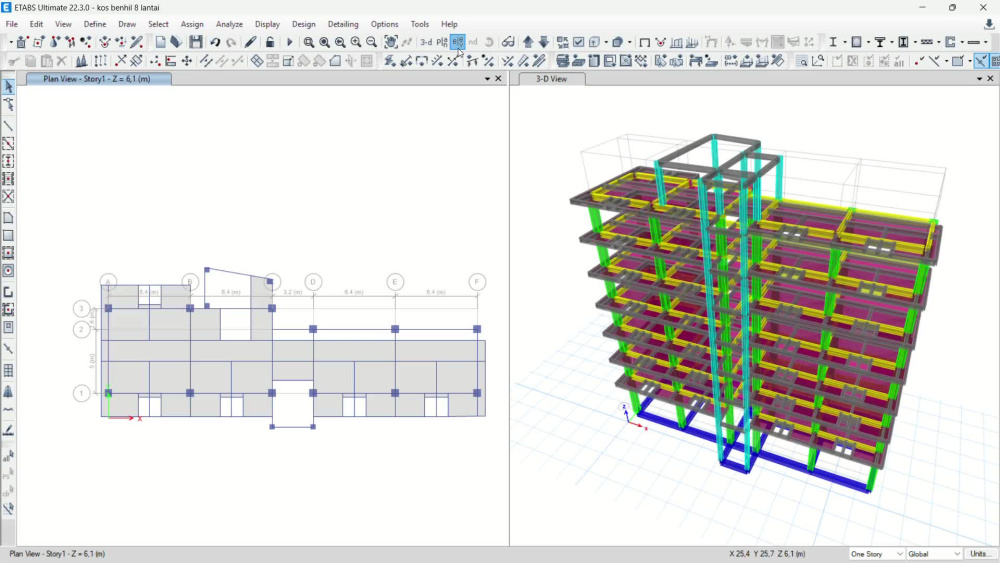
Task: Click the glasses perspective toggle icon
Action: [x=508, y=42]
